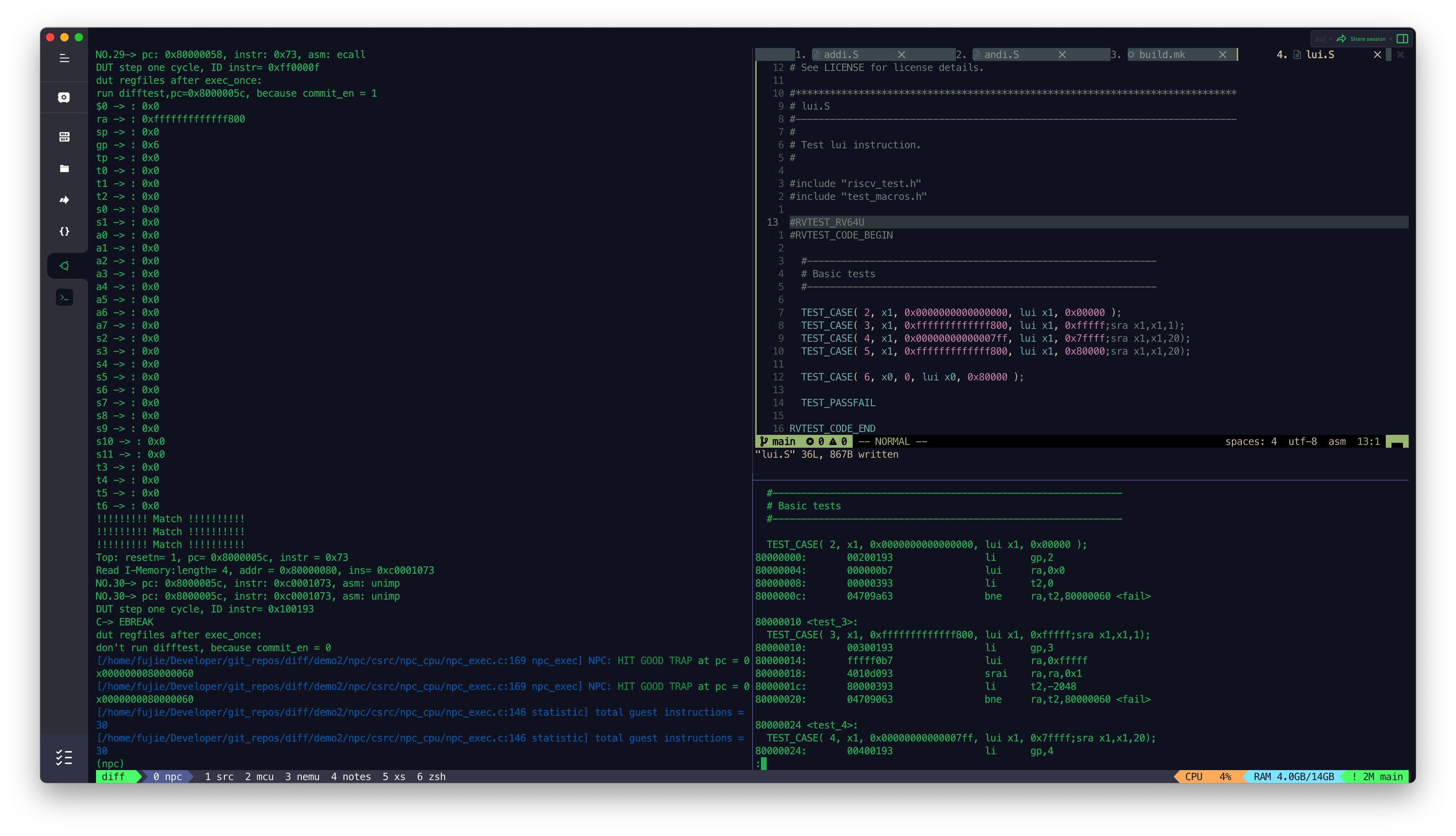Click the #include "test_macros.h" line

[858, 196]
